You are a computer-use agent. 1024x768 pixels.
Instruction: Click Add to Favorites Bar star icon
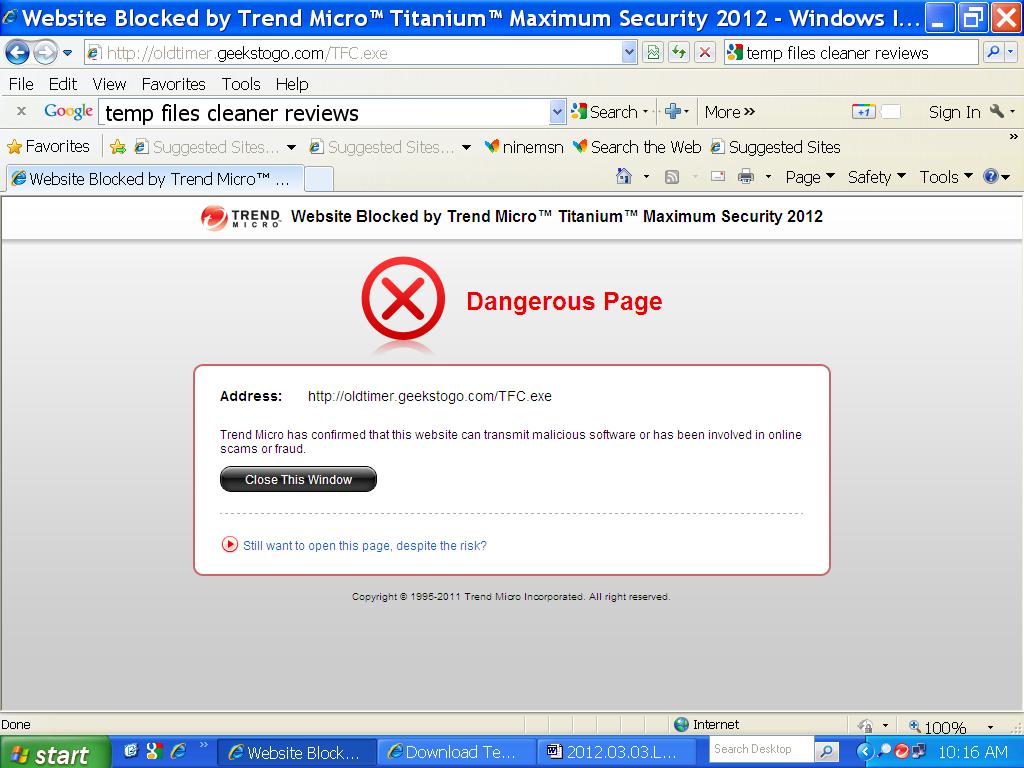(118, 146)
